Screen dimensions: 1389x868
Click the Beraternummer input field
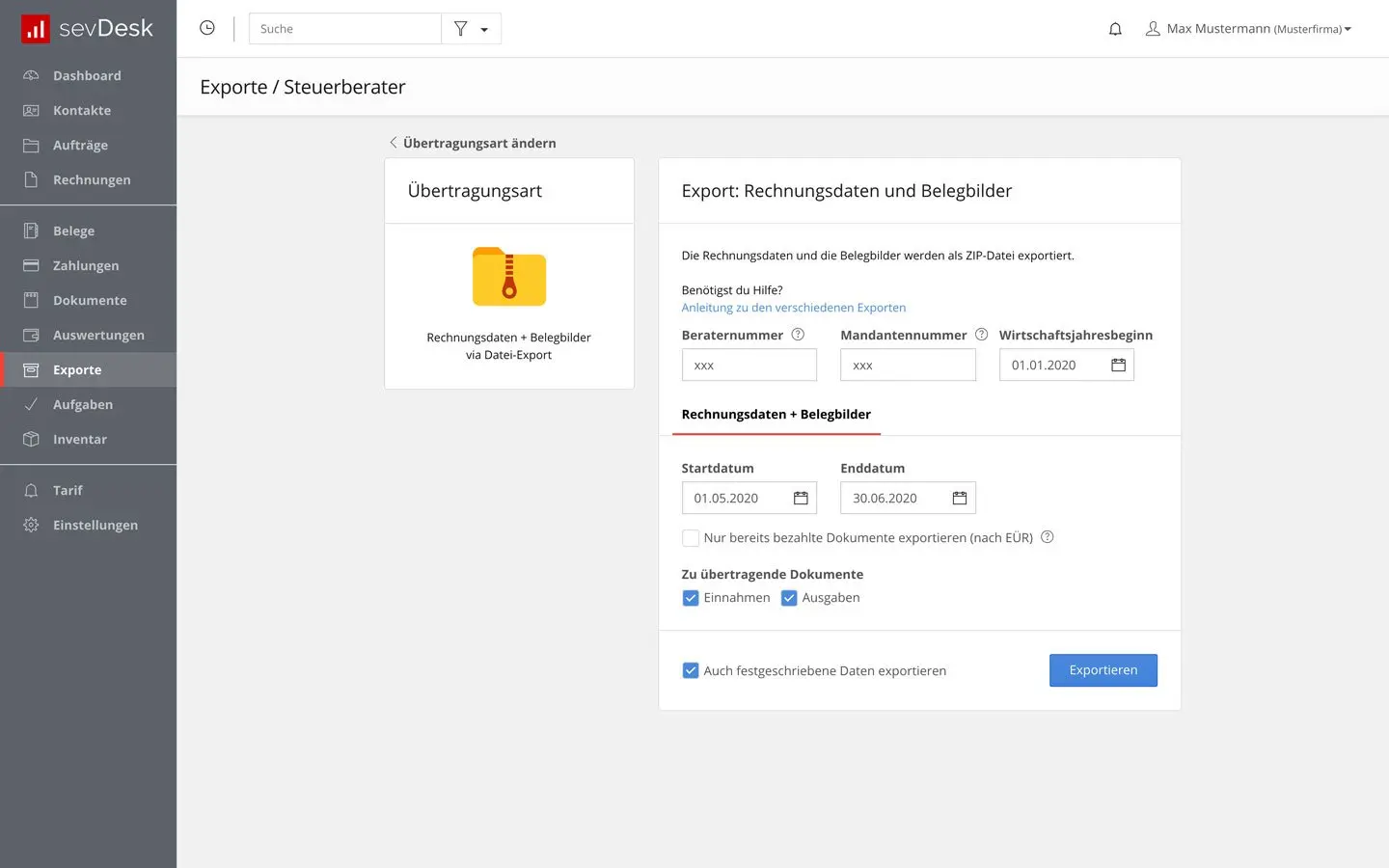click(x=749, y=366)
